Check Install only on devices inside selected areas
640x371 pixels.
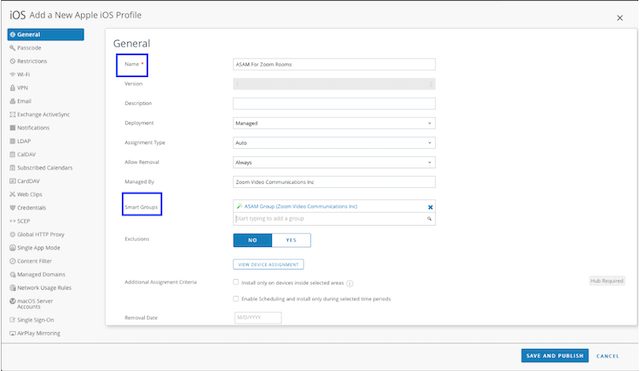pos(236,282)
